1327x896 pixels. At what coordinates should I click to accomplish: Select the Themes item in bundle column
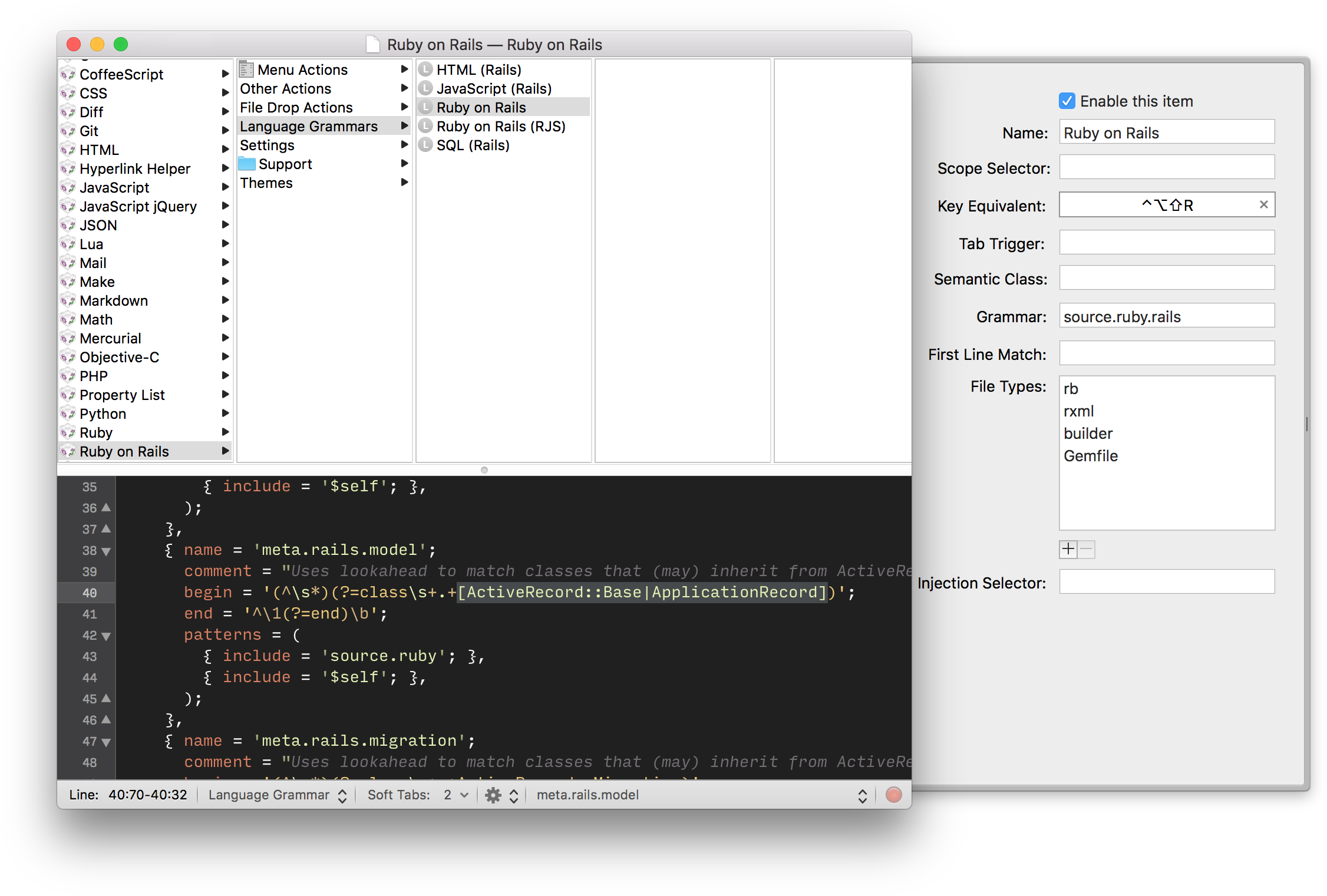(x=266, y=183)
